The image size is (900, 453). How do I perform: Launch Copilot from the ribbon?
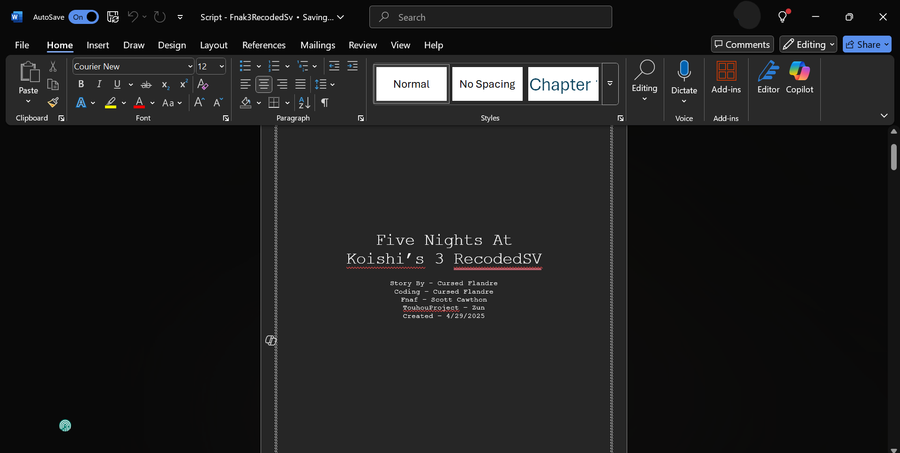click(800, 77)
